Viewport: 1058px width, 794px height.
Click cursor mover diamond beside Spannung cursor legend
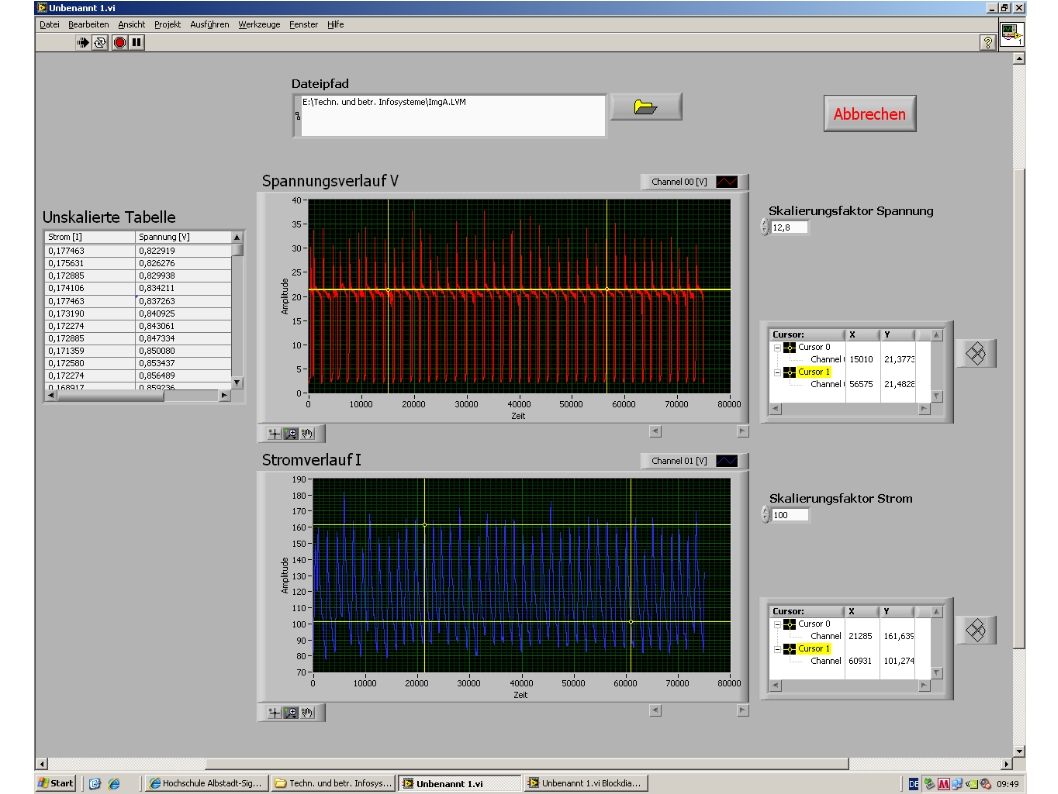coord(976,353)
